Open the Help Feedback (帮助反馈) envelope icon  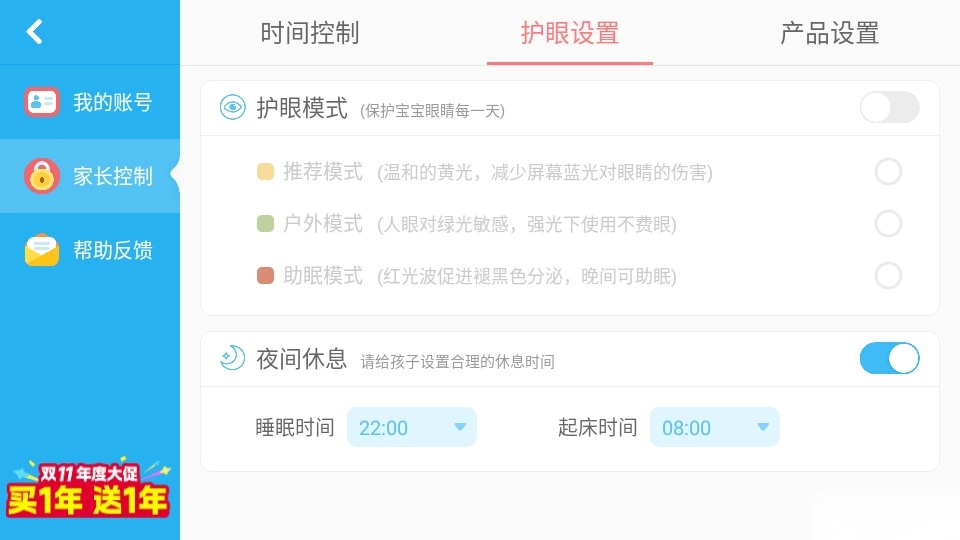coord(42,250)
